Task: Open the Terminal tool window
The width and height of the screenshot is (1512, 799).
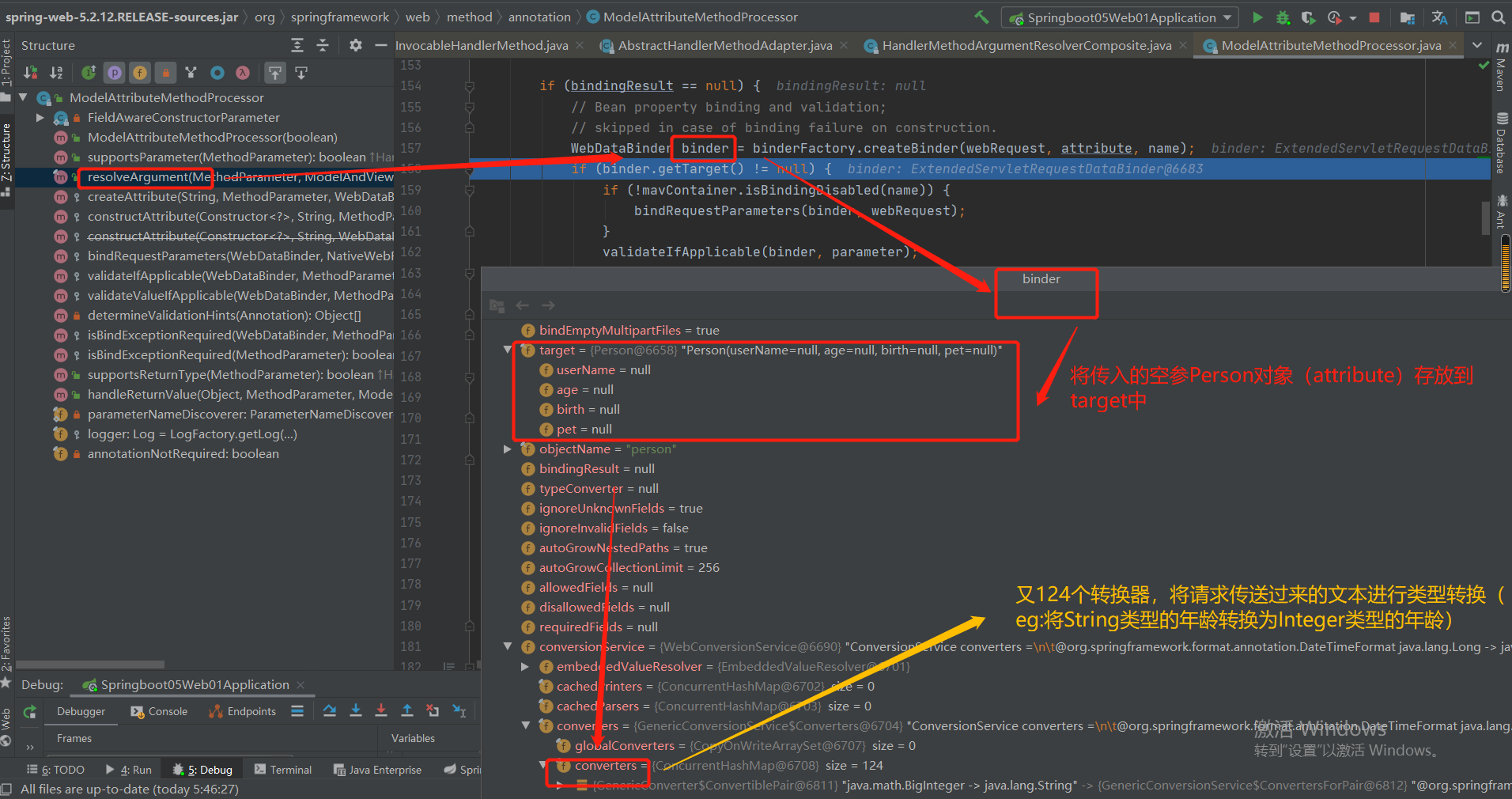Action: (x=283, y=770)
